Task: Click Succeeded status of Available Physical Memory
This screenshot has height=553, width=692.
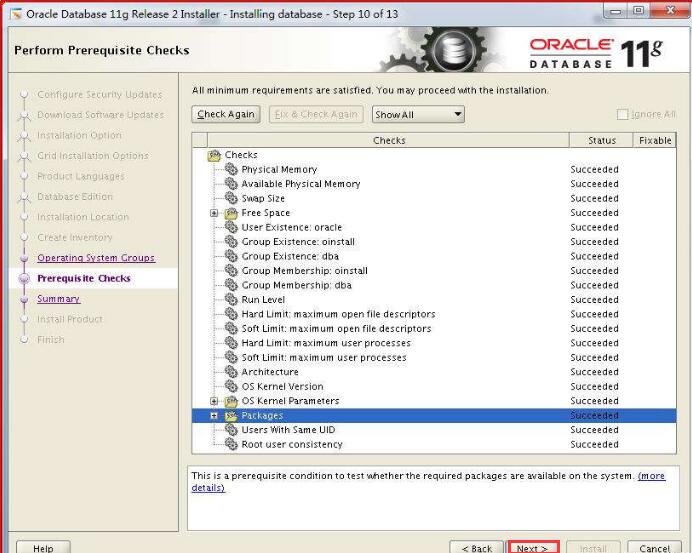Action: 594,184
